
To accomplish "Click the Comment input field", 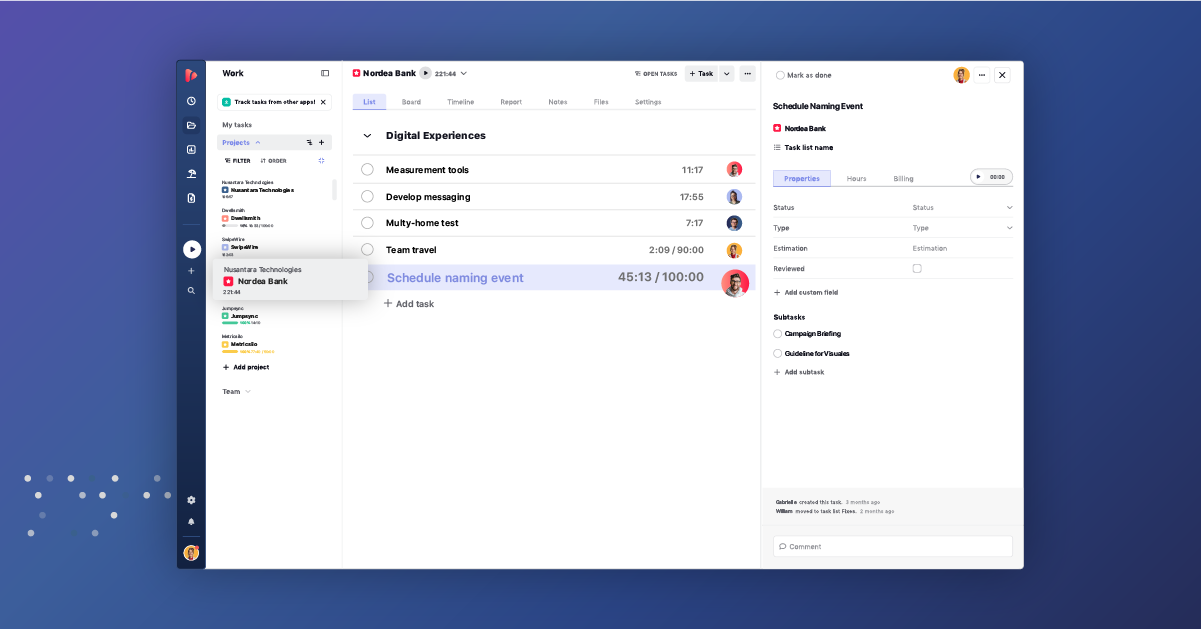I will (892, 546).
